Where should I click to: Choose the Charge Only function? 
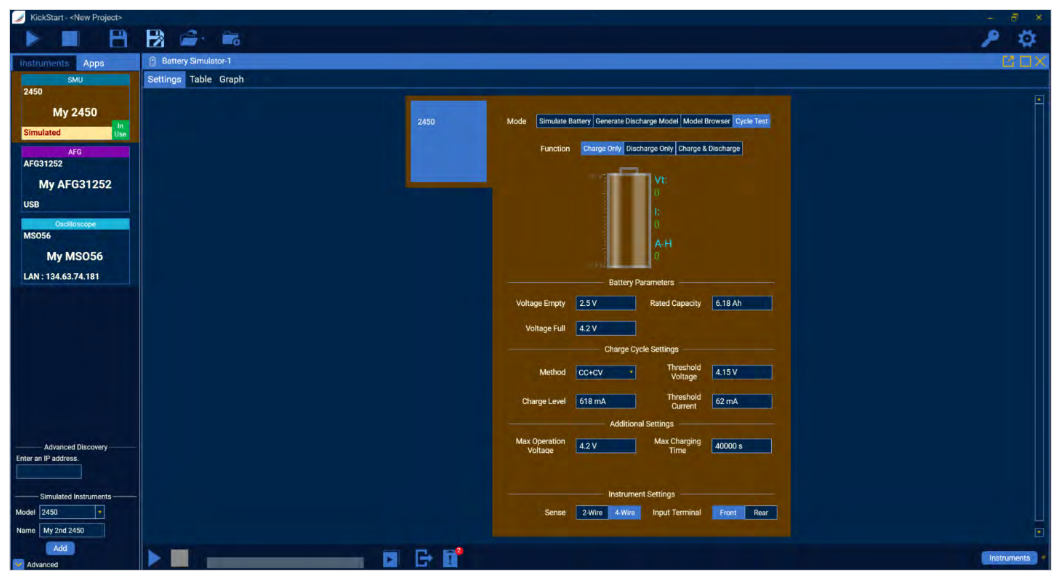(x=602, y=149)
